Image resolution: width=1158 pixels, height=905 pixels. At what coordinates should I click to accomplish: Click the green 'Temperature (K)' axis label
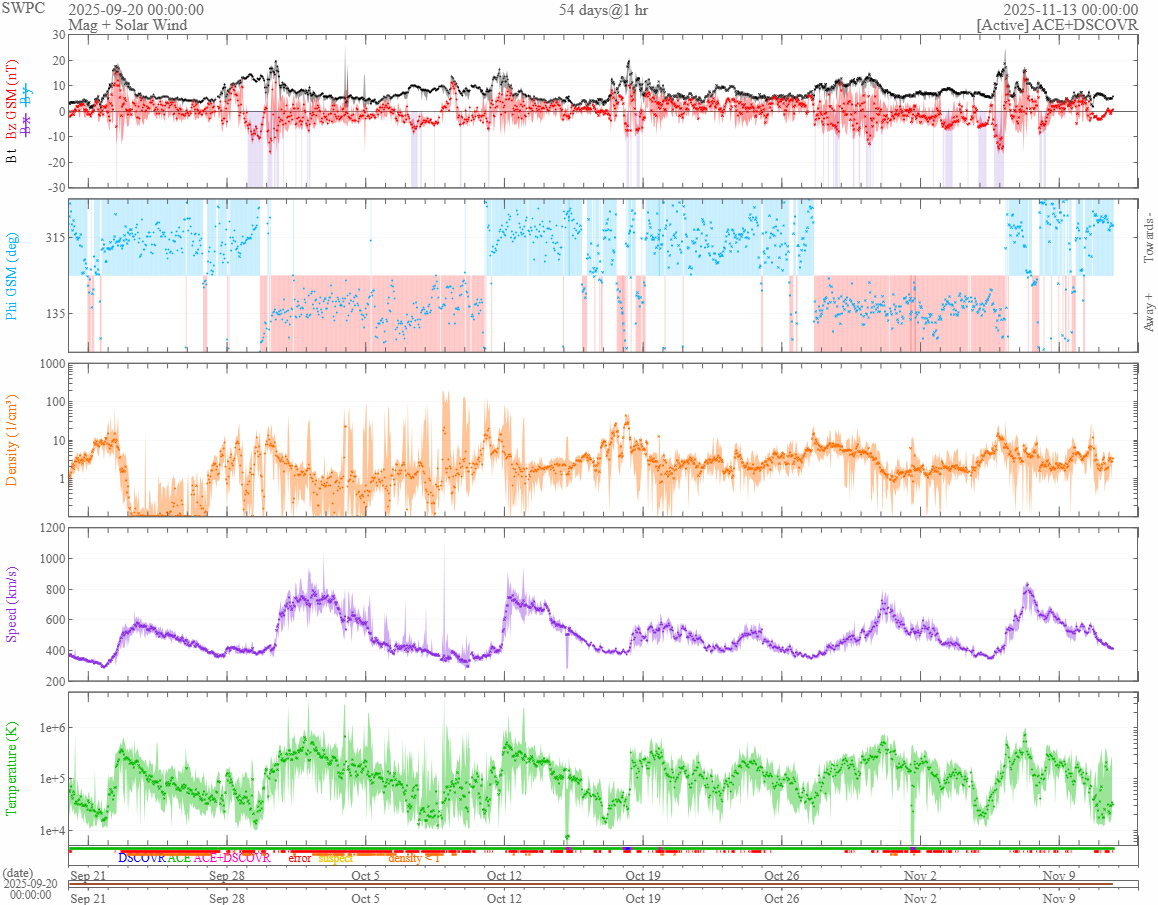[x=11, y=768]
